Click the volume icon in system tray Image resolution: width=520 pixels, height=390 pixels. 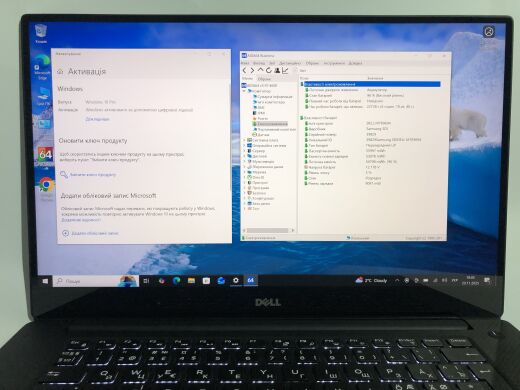click(x=444, y=281)
